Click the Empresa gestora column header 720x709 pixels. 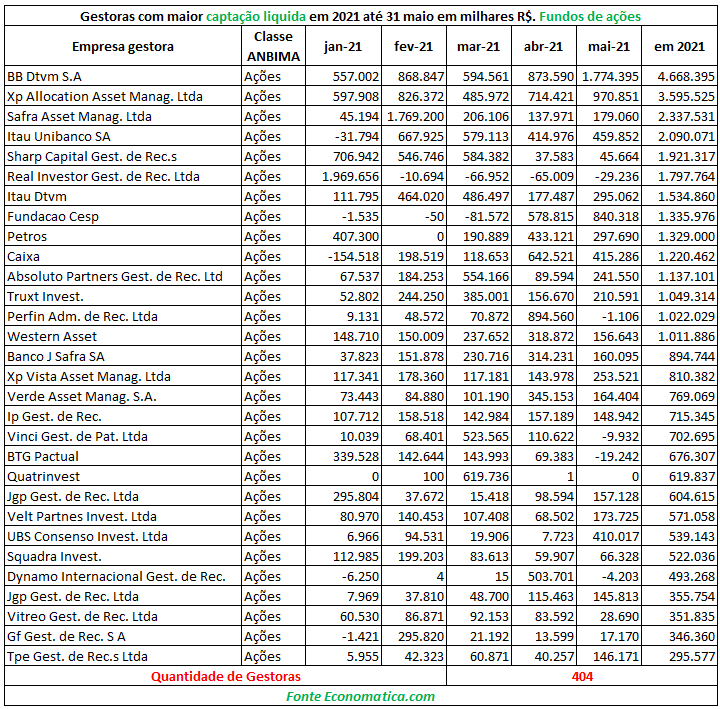pyautogui.click(x=123, y=46)
